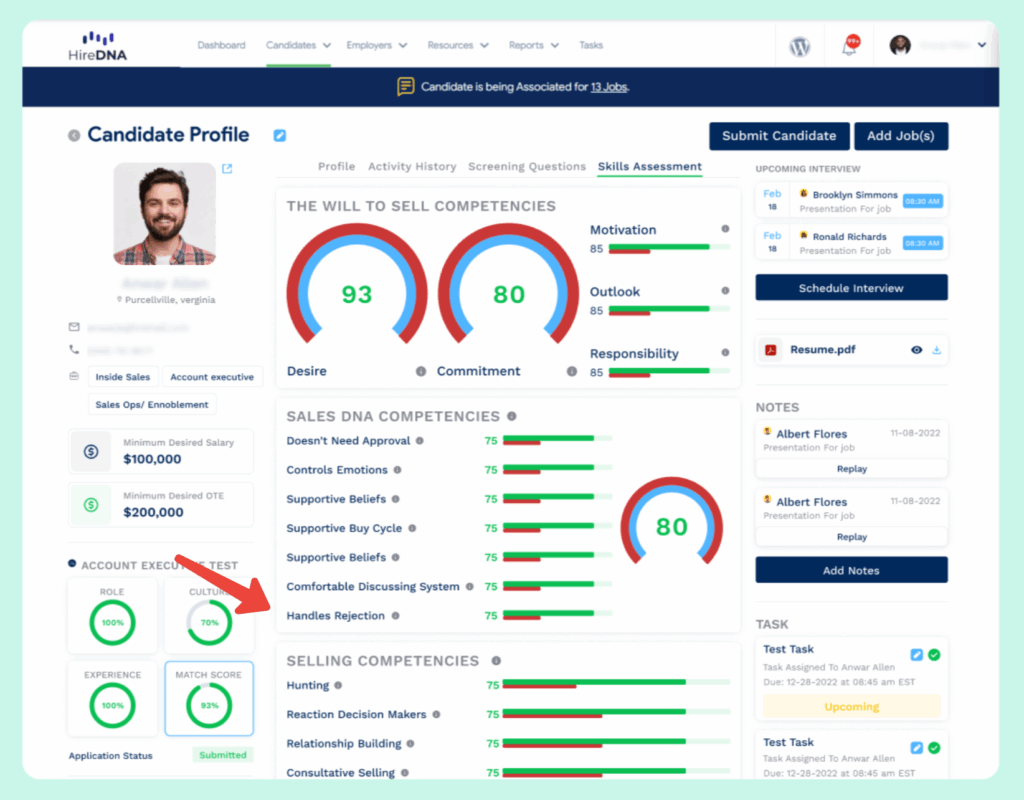Open the notifications bell
This screenshot has width=1024, height=800.
[850, 46]
